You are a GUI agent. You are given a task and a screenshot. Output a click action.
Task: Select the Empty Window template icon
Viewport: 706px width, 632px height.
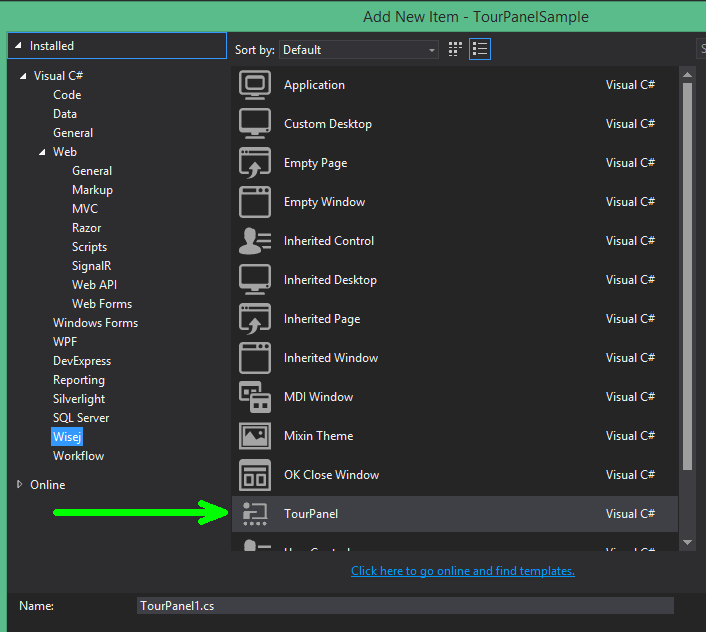click(x=255, y=202)
